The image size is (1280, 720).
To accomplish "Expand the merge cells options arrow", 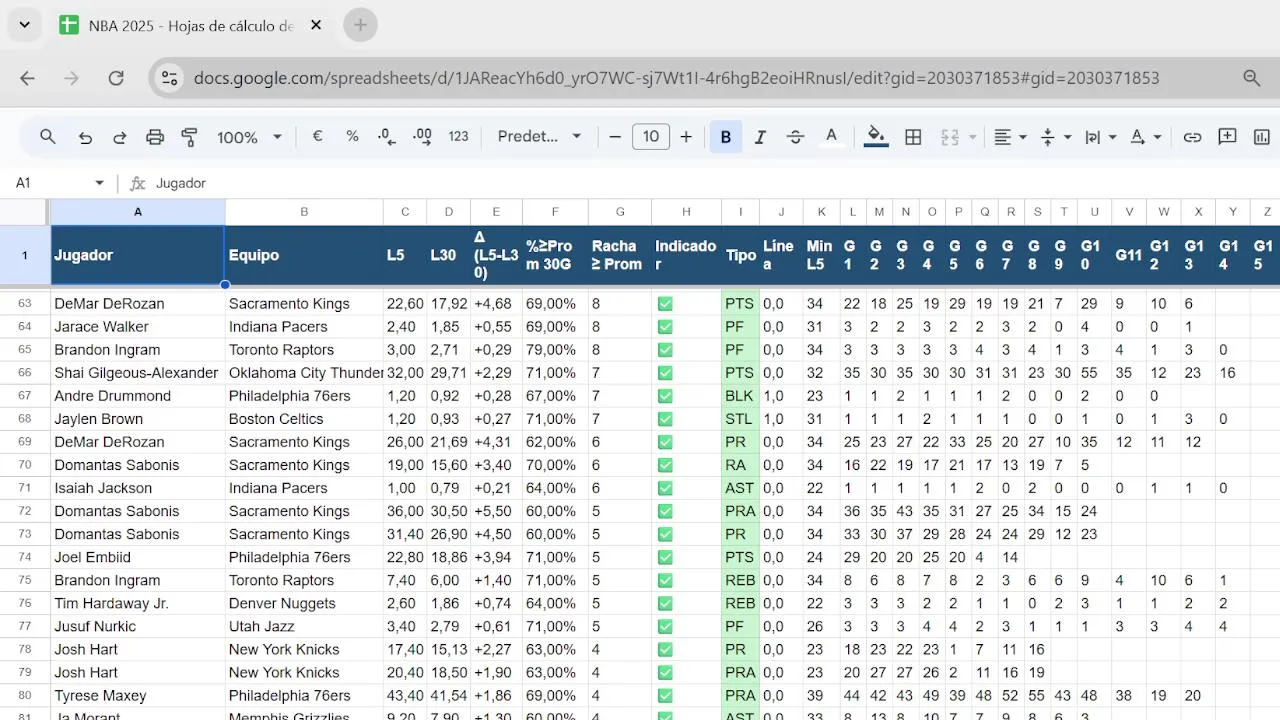I will (x=972, y=137).
